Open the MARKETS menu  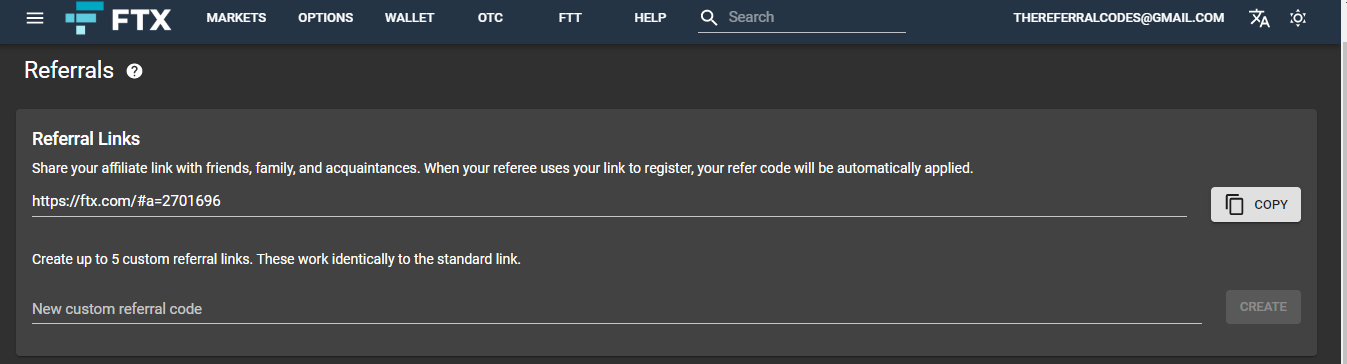pyautogui.click(x=236, y=18)
